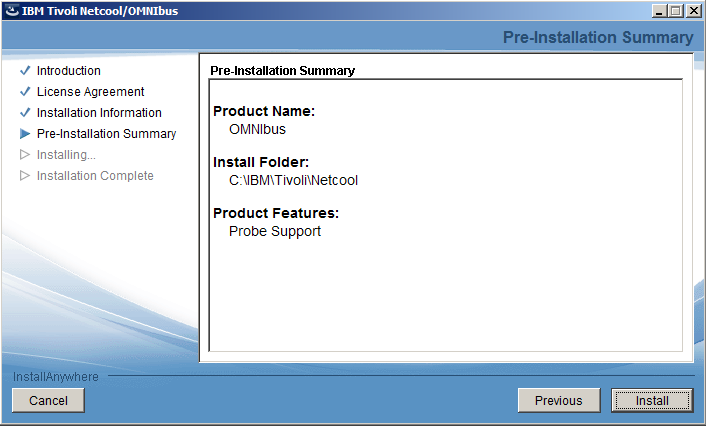This screenshot has width=706, height=426.
Task: Click the Product Features: label
Action: 276,213
